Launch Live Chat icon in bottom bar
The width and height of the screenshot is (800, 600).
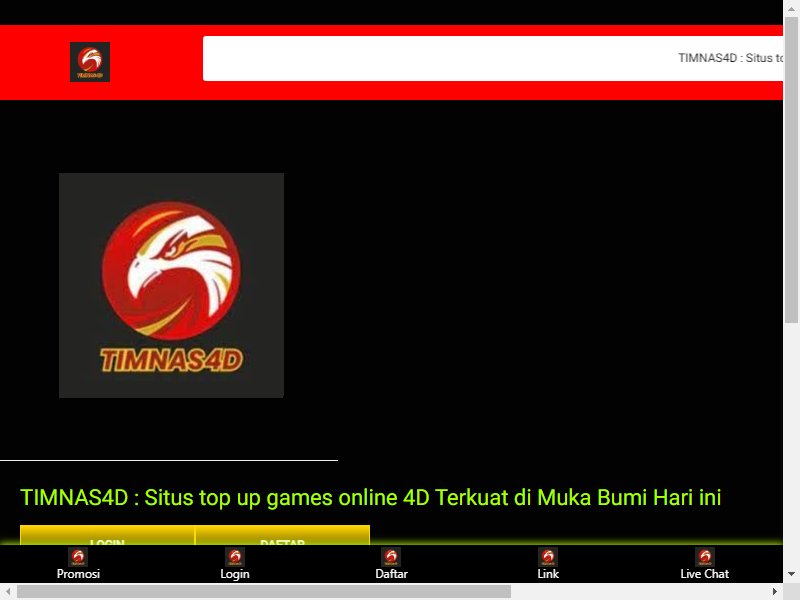coord(705,557)
